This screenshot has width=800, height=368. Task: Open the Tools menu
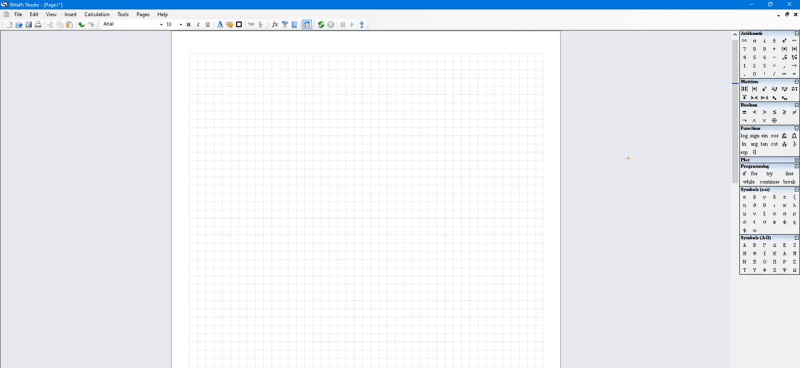[123, 14]
